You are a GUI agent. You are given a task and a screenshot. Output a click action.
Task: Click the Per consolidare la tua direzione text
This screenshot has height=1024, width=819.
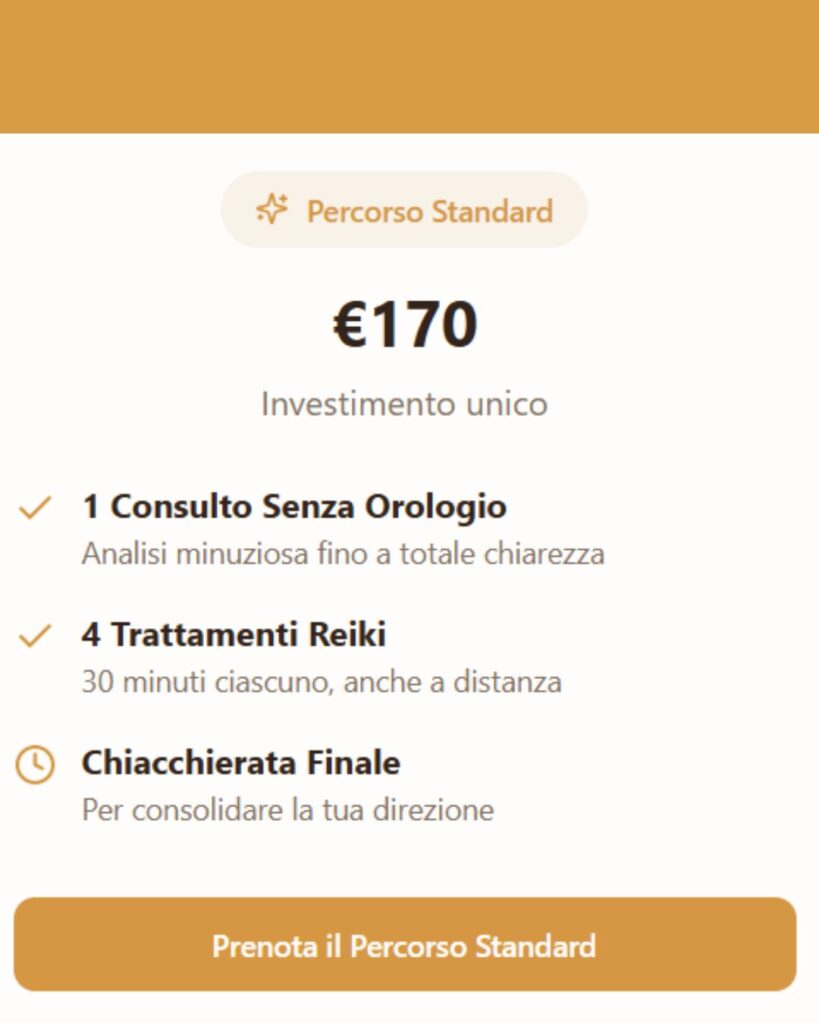point(287,809)
